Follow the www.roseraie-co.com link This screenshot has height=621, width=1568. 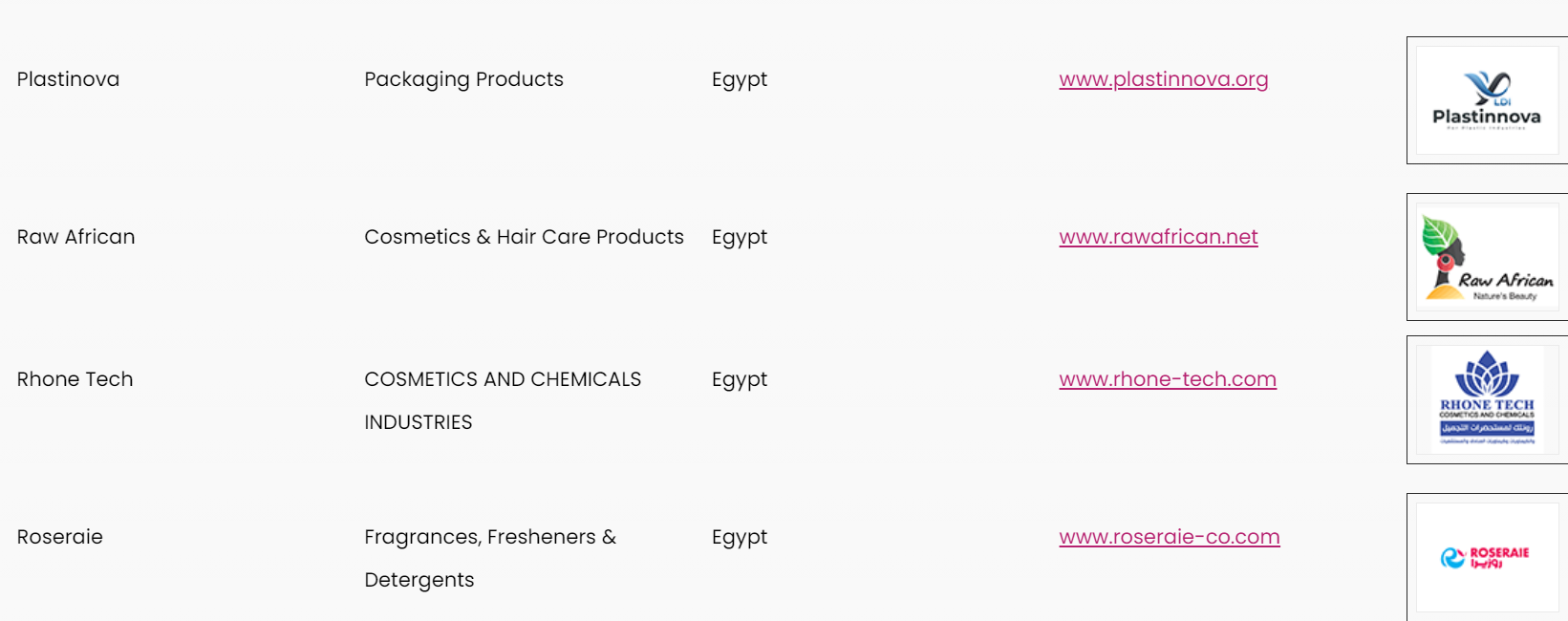1170,537
